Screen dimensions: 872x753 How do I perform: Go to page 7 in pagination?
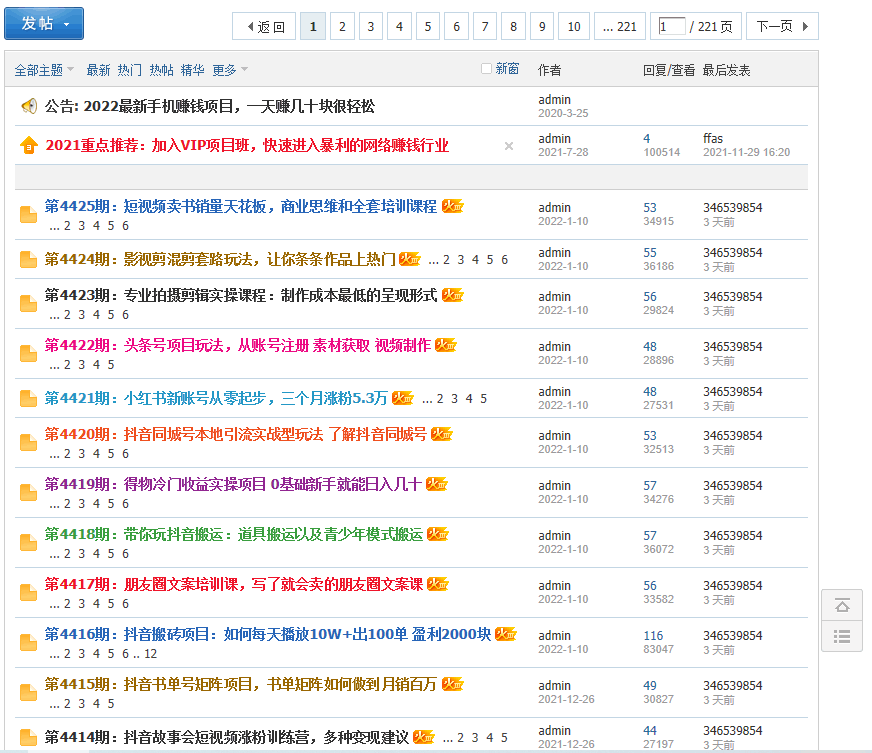coord(485,26)
